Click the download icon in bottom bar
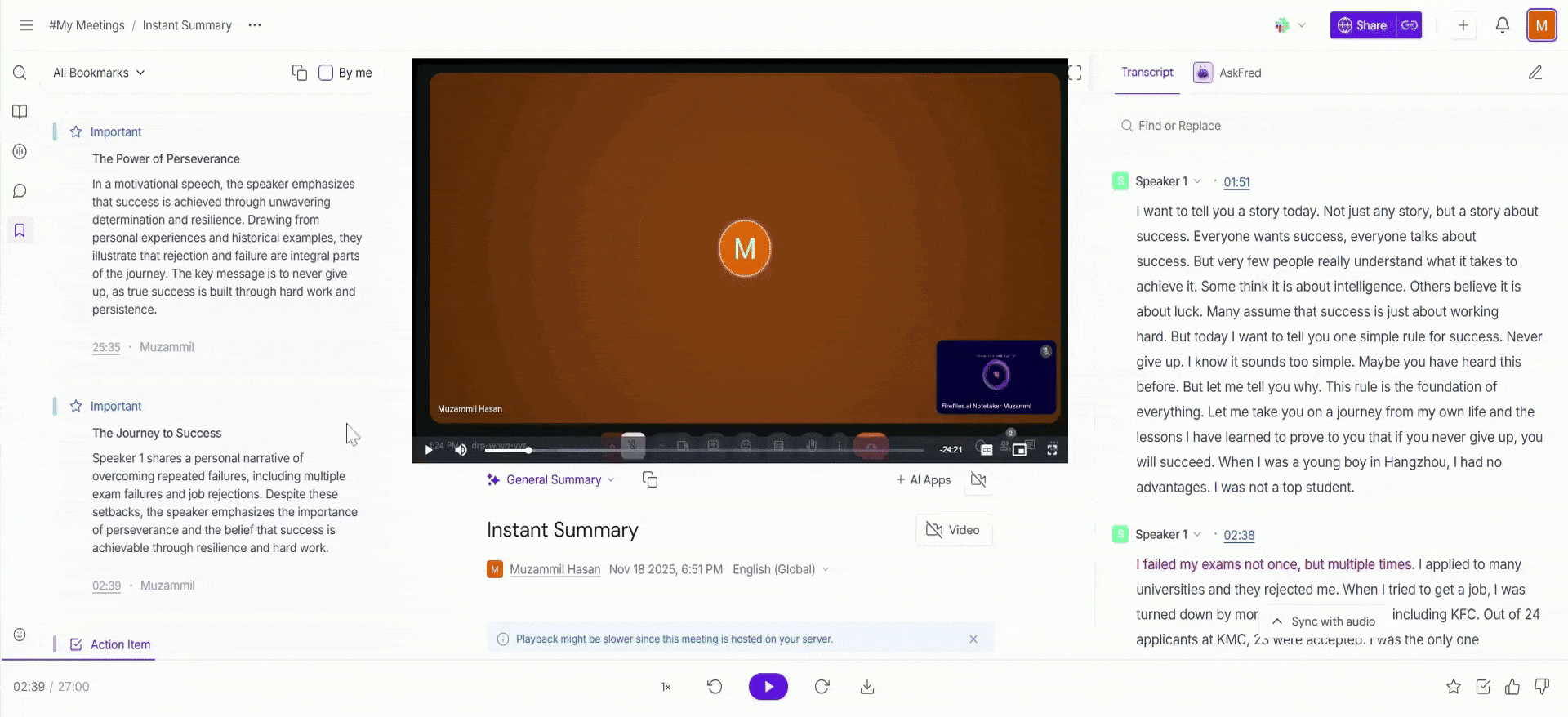The height and width of the screenshot is (717, 1568). 867,687
